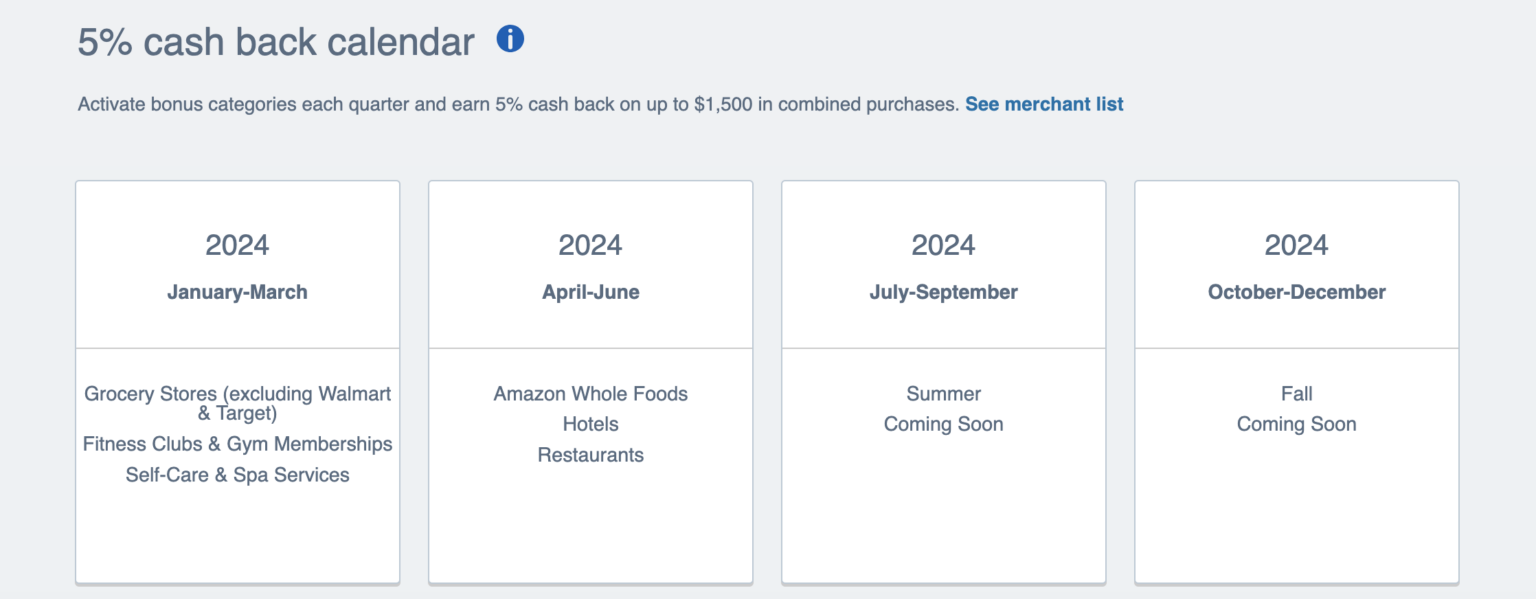Open the See merchant list link
The height and width of the screenshot is (599, 1536).
[x=1044, y=104]
